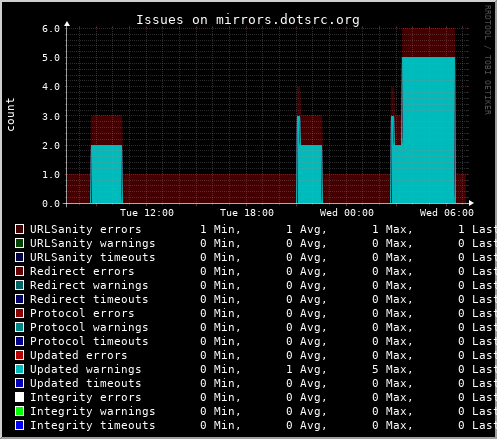Select the Updated timeouts legend label

tap(86, 383)
